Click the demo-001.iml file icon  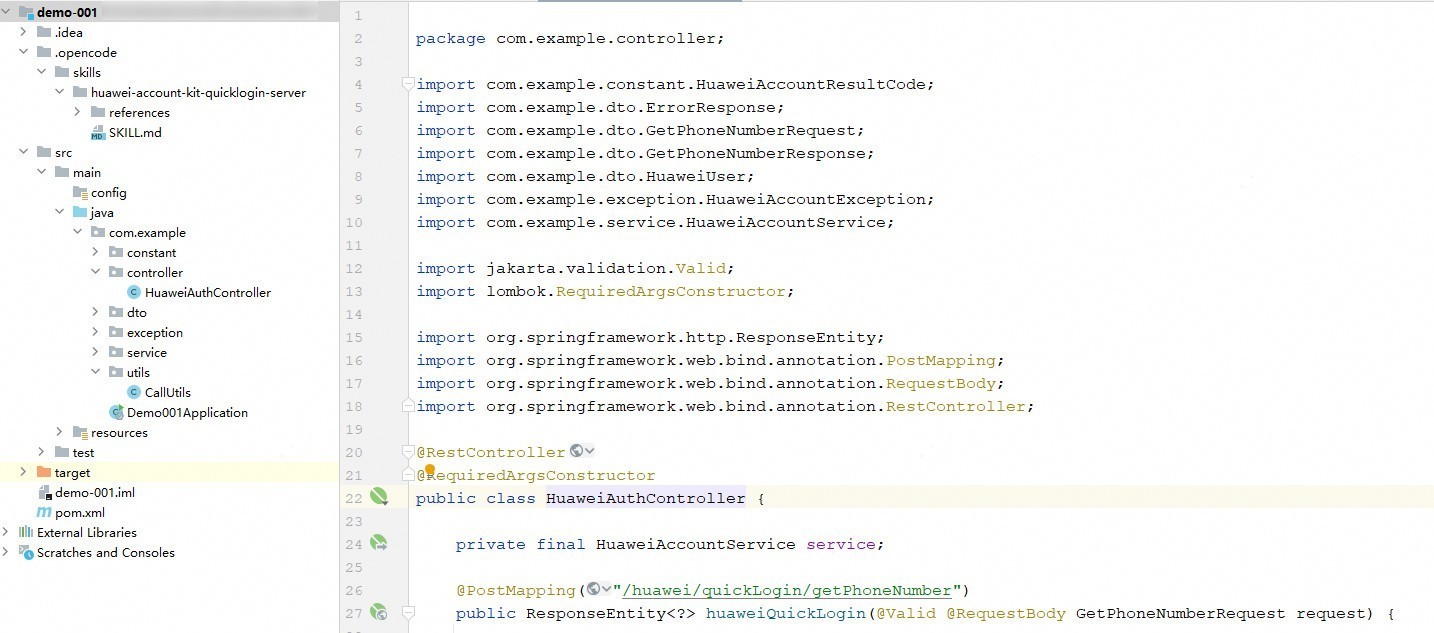point(44,492)
